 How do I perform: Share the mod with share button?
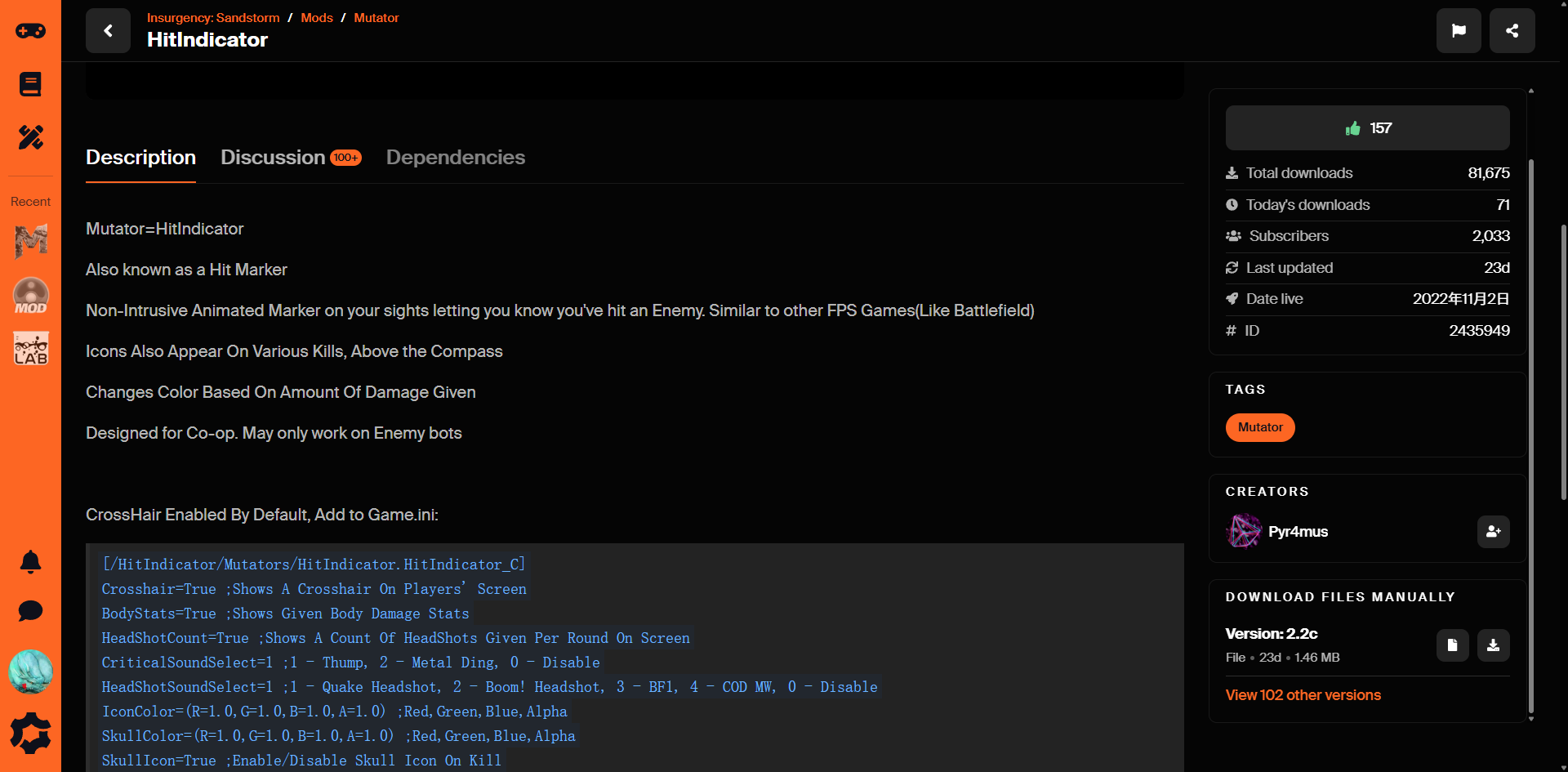click(1512, 31)
